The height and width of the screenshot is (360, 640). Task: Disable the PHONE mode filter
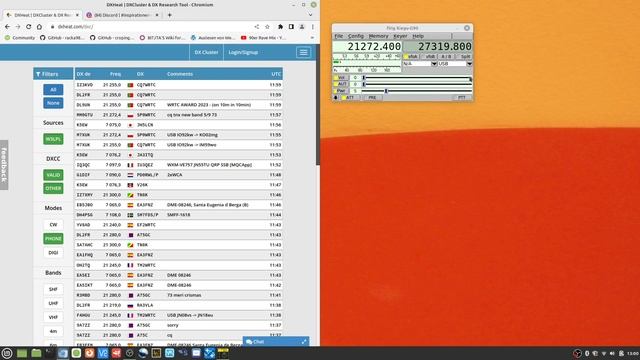tap(53, 238)
